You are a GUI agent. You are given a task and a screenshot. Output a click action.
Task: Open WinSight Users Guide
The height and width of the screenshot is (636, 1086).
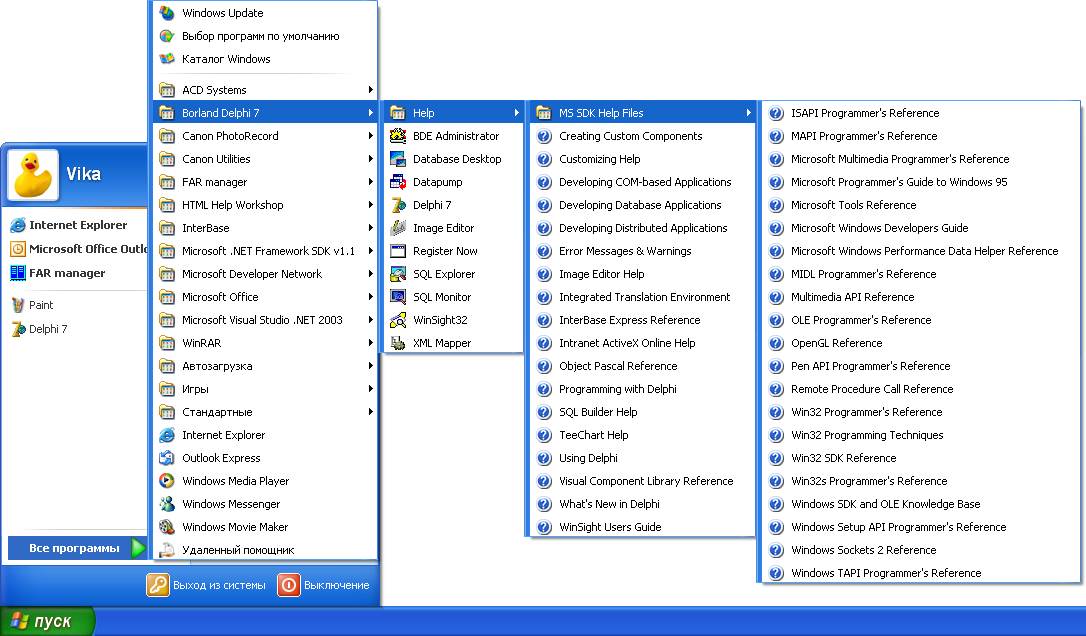coord(642,527)
